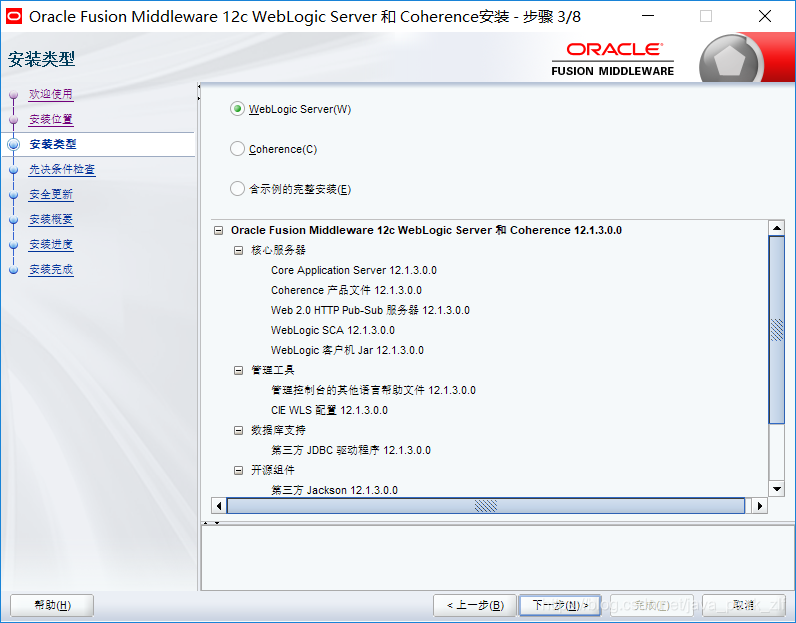Select Coherence 产品文件 12.1.3.0.0 row
796x623 pixels.
[346, 290]
